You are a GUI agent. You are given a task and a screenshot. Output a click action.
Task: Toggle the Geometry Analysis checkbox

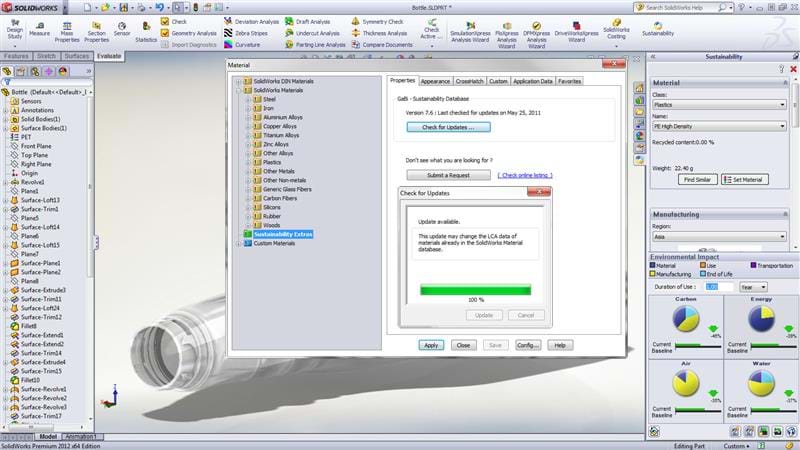(x=166, y=33)
